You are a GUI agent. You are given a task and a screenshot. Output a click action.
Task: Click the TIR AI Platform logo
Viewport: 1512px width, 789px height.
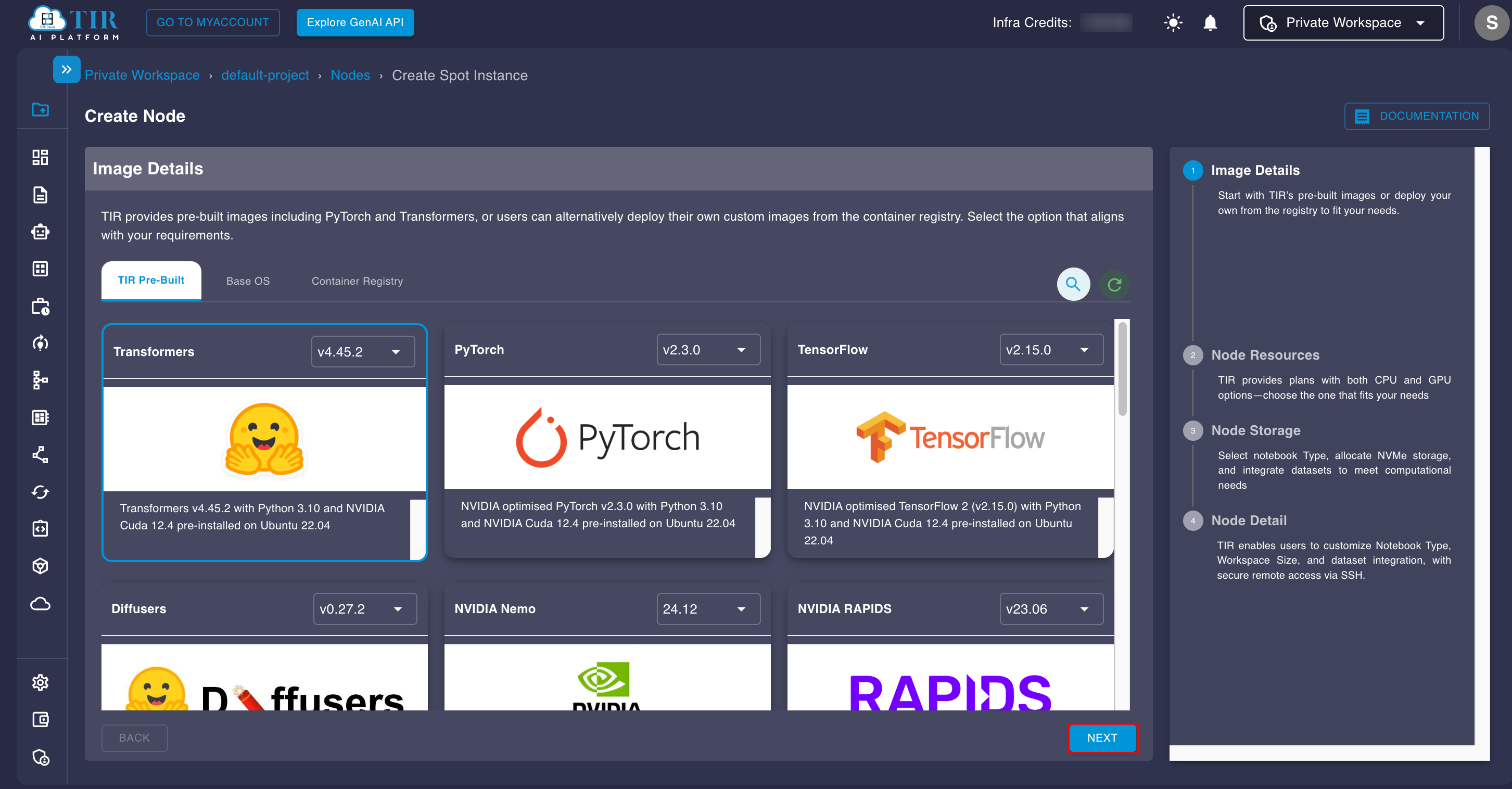(x=74, y=23)
